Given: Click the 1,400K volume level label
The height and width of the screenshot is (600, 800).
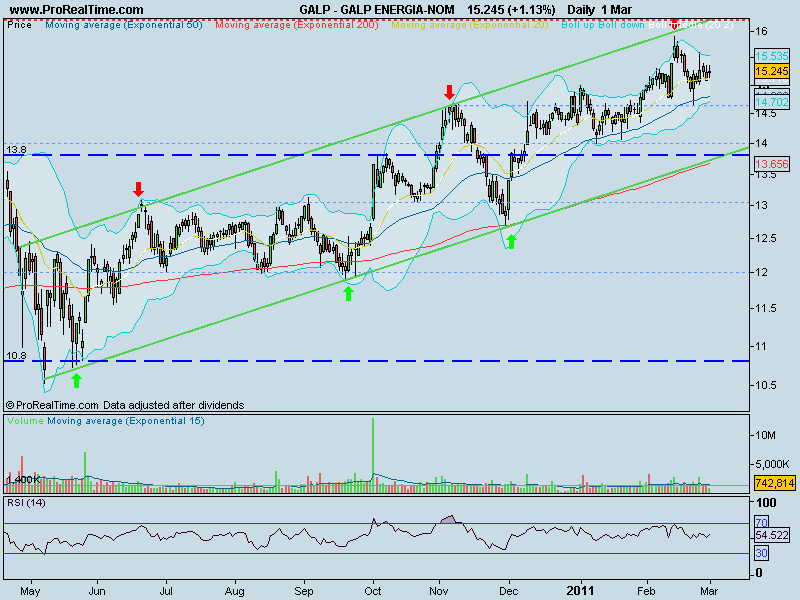Looking at the screenshot, I should tap(23, 480).
